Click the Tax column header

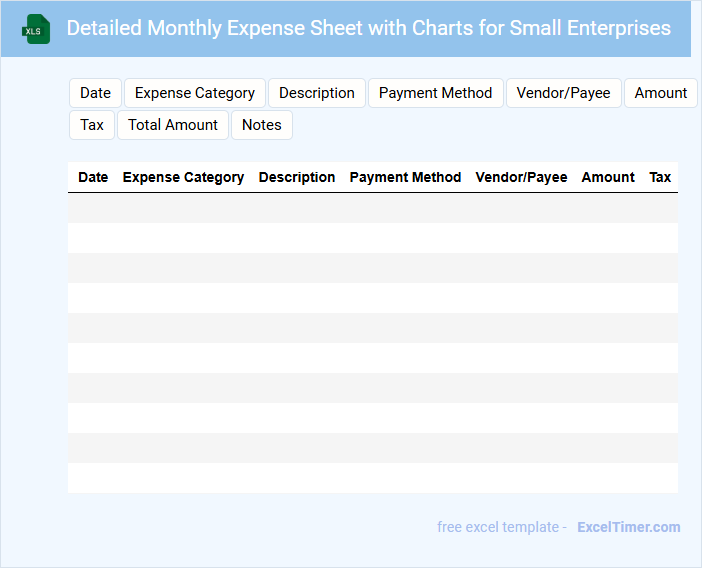(660, 177)
